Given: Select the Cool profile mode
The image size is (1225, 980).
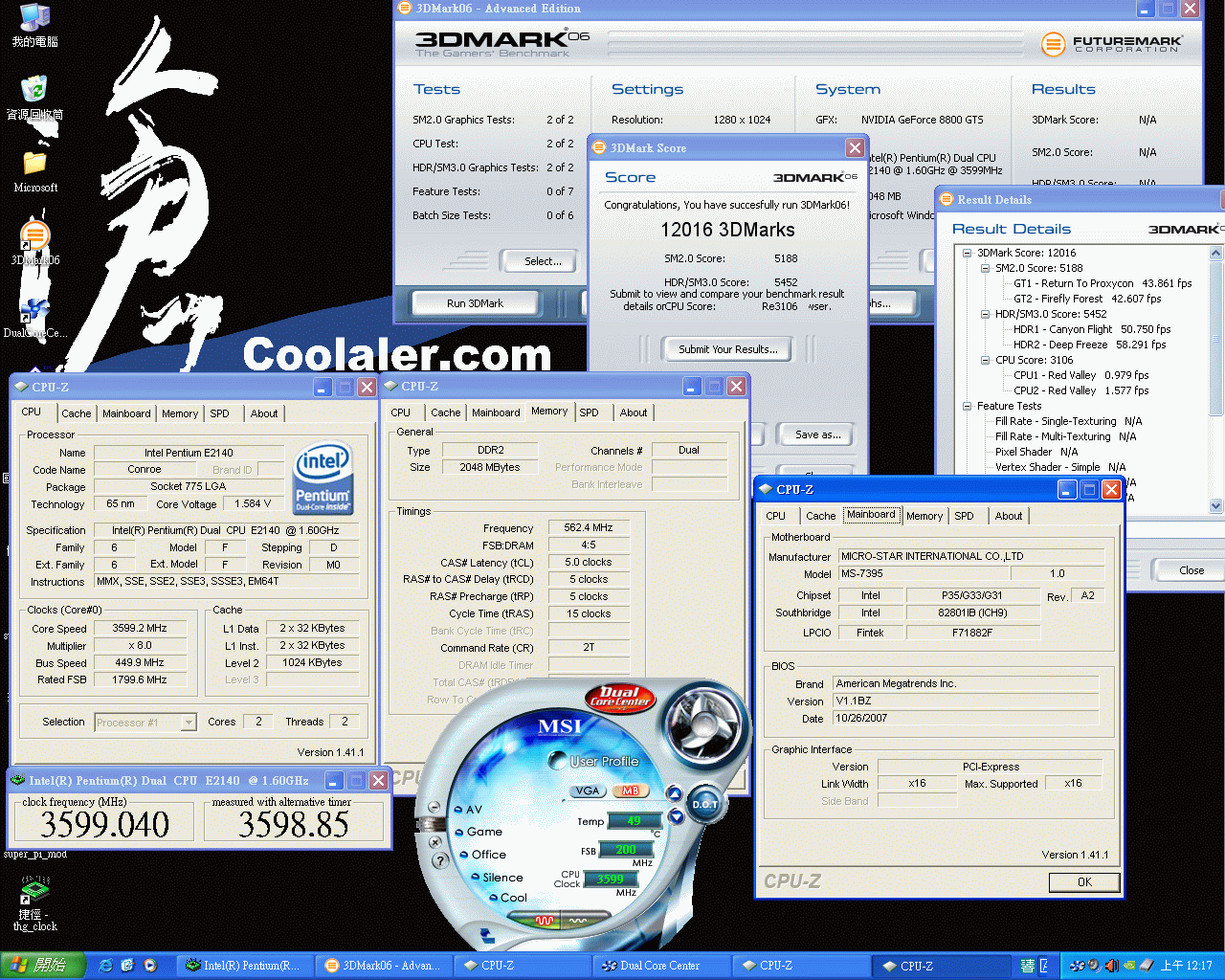Looking at the screenshot, I should tap(507, 898).
